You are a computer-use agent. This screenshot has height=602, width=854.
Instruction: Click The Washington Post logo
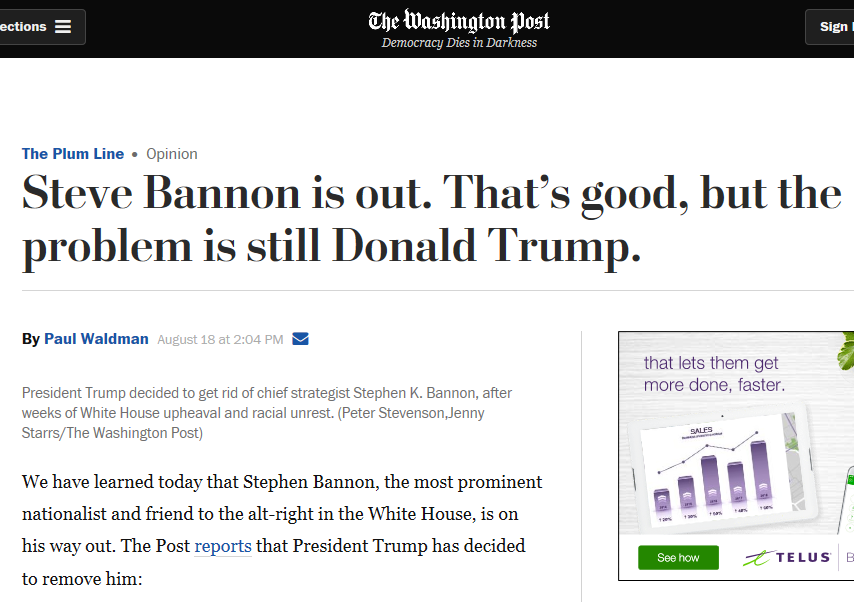(459, 21)
